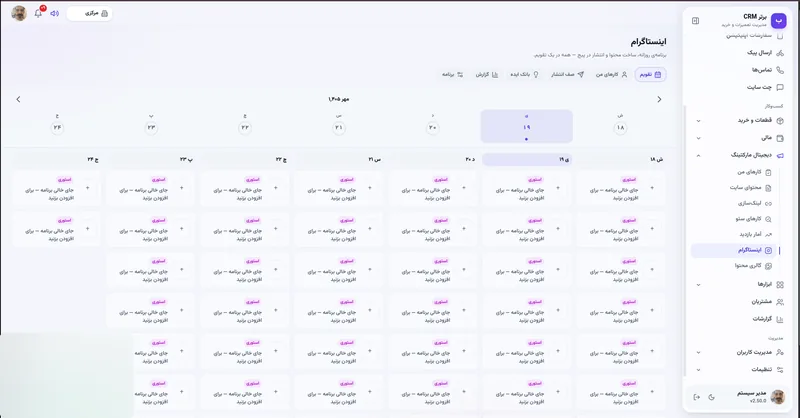Viewport: 800px width, 418px height.
Task: Open تماس‌ها (calls) phone icon
Action: pyautogui.click(x=780, y=70)
